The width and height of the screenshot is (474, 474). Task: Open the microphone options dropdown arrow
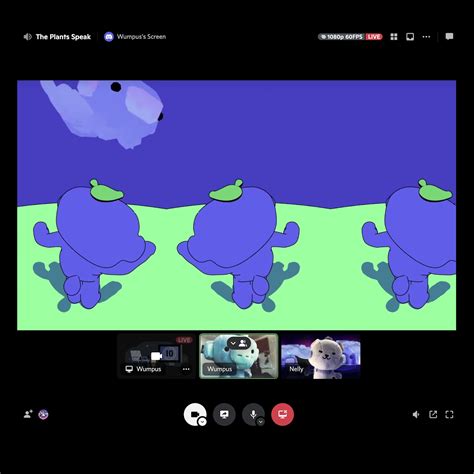(x=261, y=422)
